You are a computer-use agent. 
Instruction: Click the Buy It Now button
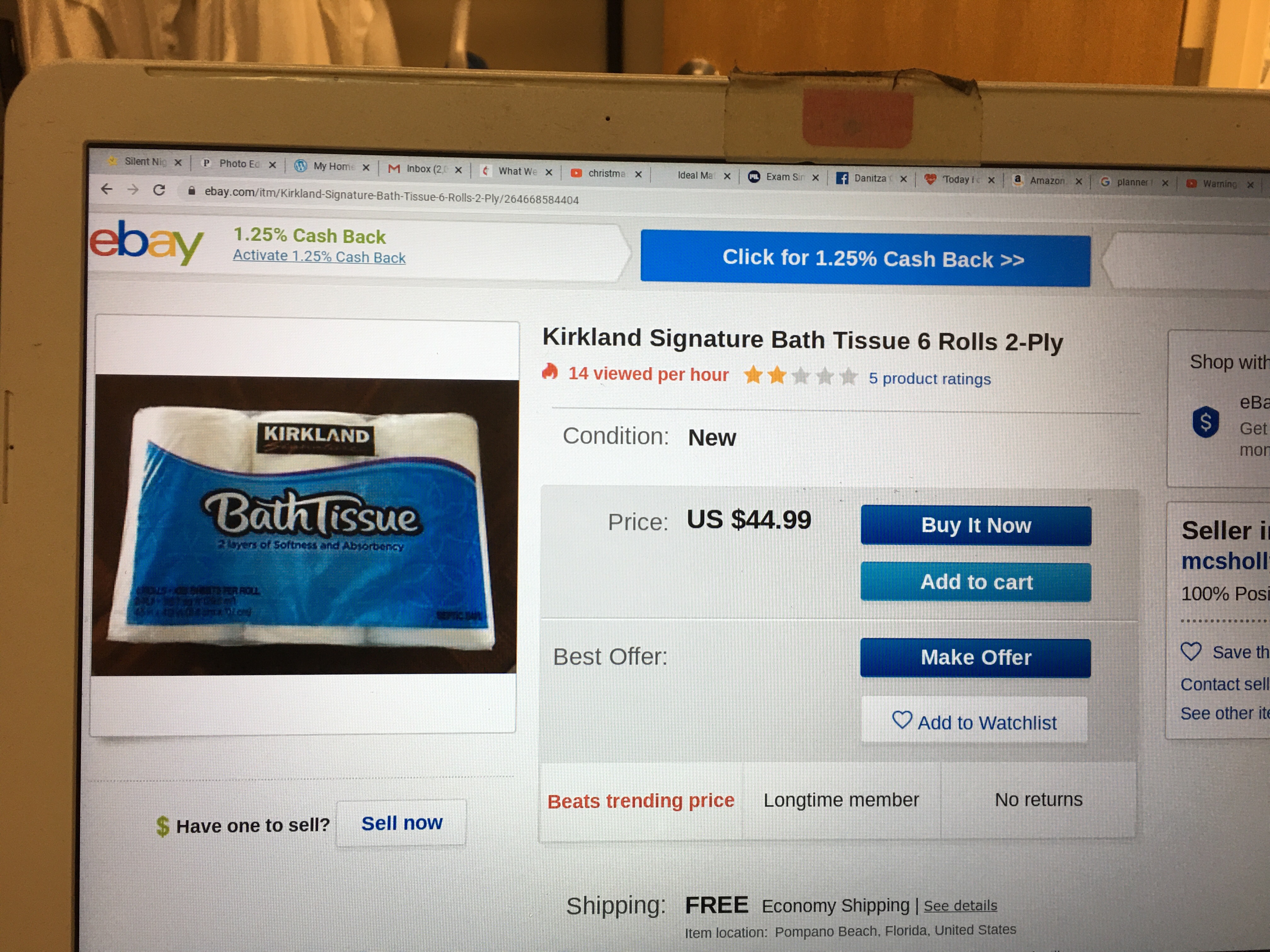[x=975, y=525]
